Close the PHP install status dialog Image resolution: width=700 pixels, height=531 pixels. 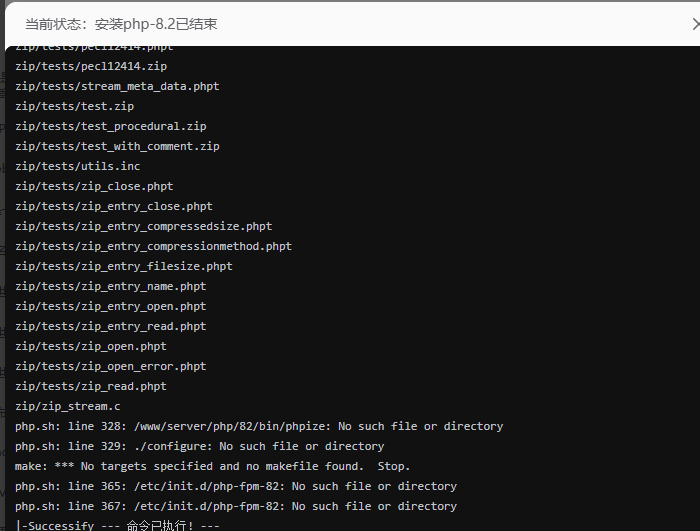(x=696, y=22)
